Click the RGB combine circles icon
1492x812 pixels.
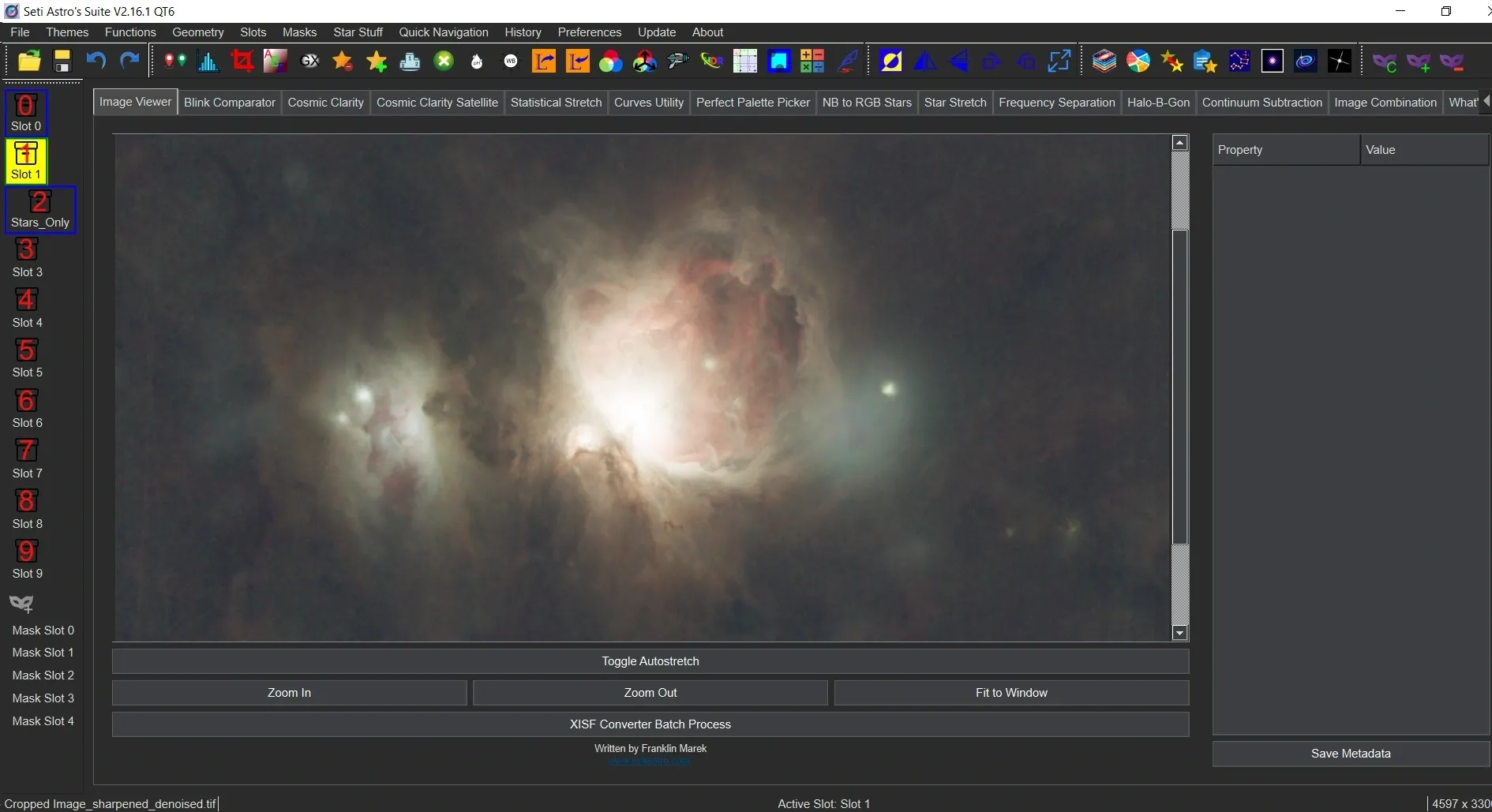tap(611, 61)
